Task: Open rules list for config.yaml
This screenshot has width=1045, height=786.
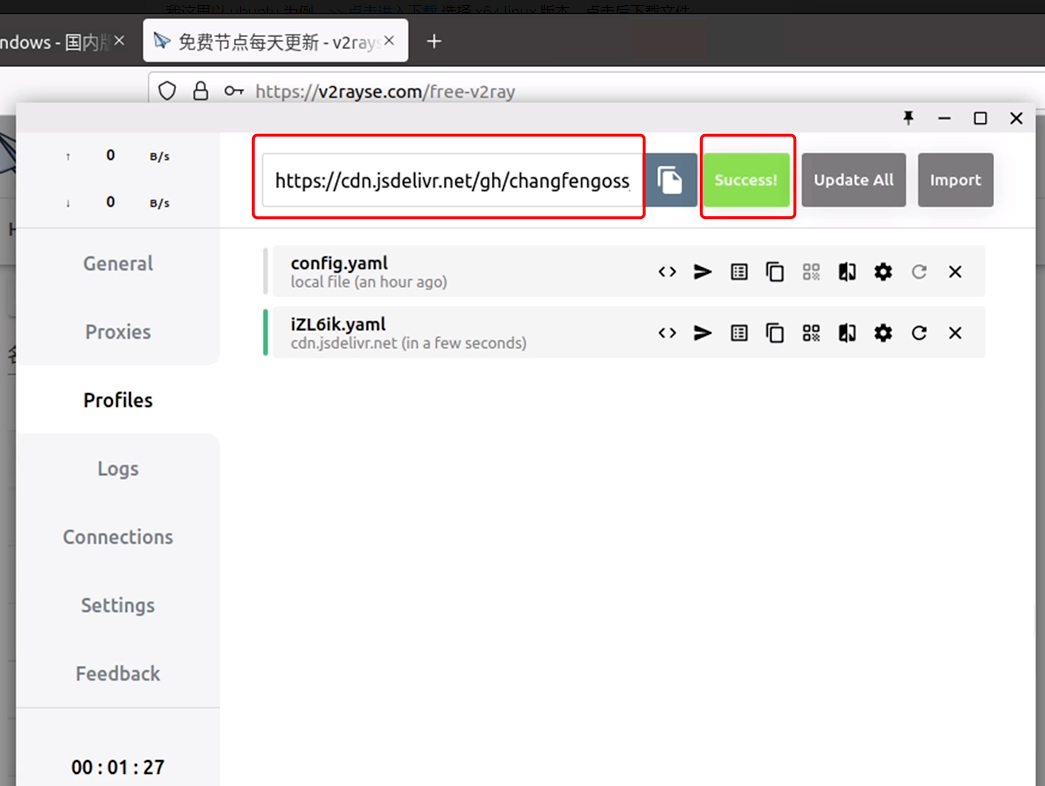Action: [739, 272]
